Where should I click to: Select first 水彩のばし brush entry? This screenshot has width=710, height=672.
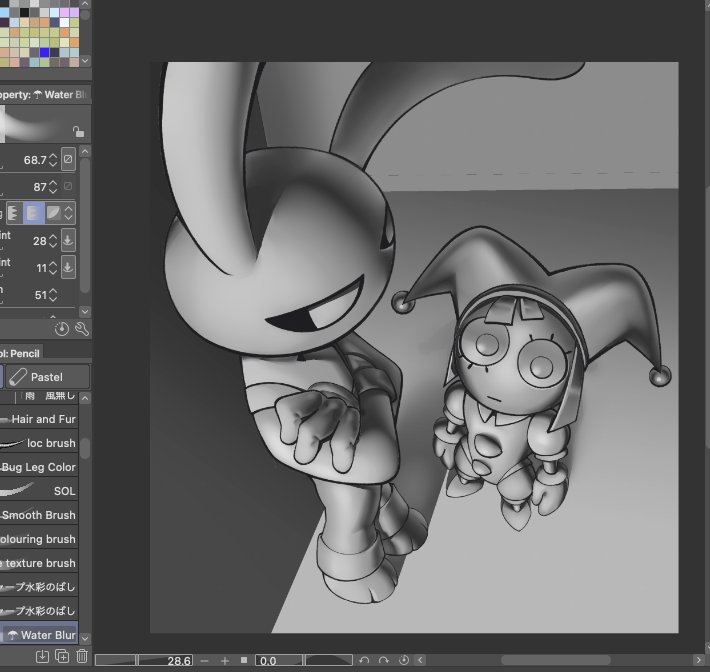[39, 587]
